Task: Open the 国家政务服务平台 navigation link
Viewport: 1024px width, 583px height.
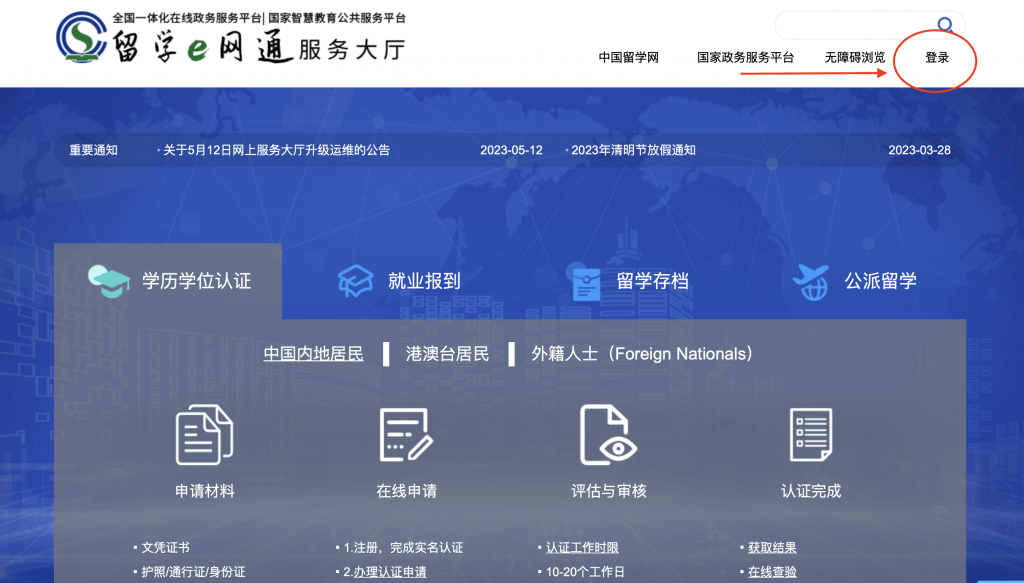Action: coord(745,58)
